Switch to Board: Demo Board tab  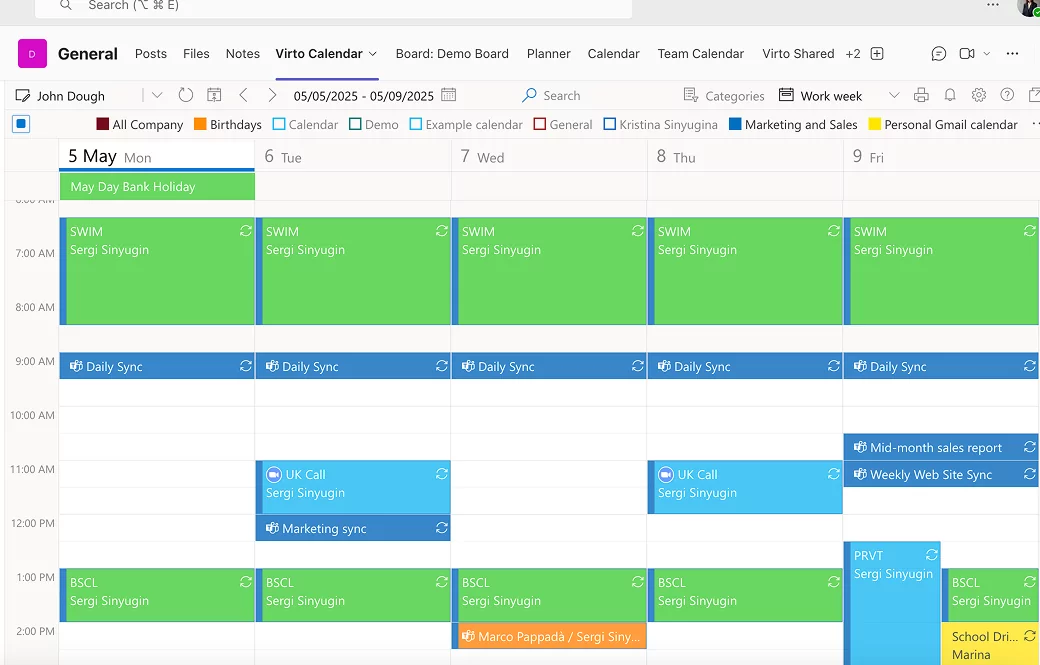pos(452,54)
